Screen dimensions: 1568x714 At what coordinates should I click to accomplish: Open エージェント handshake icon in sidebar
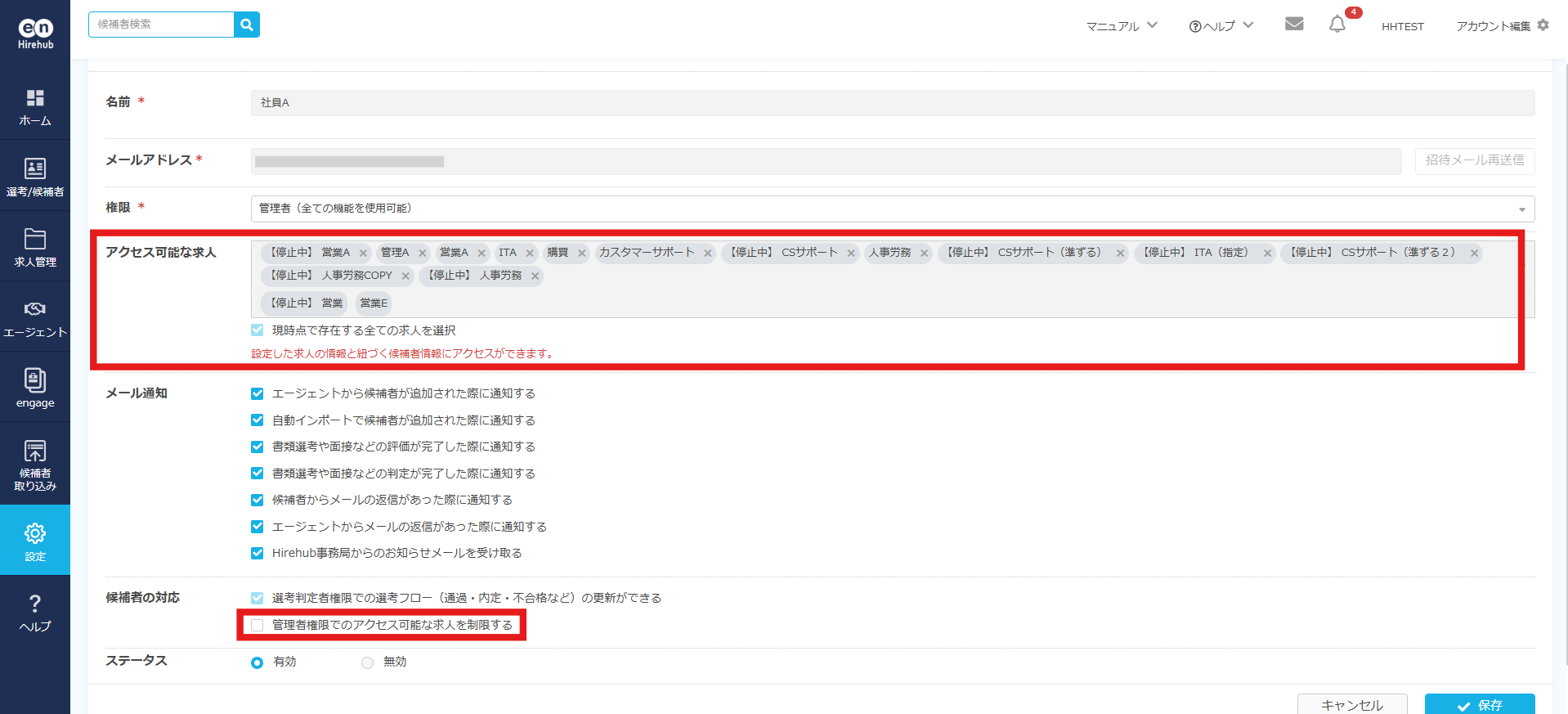(35, 317)
